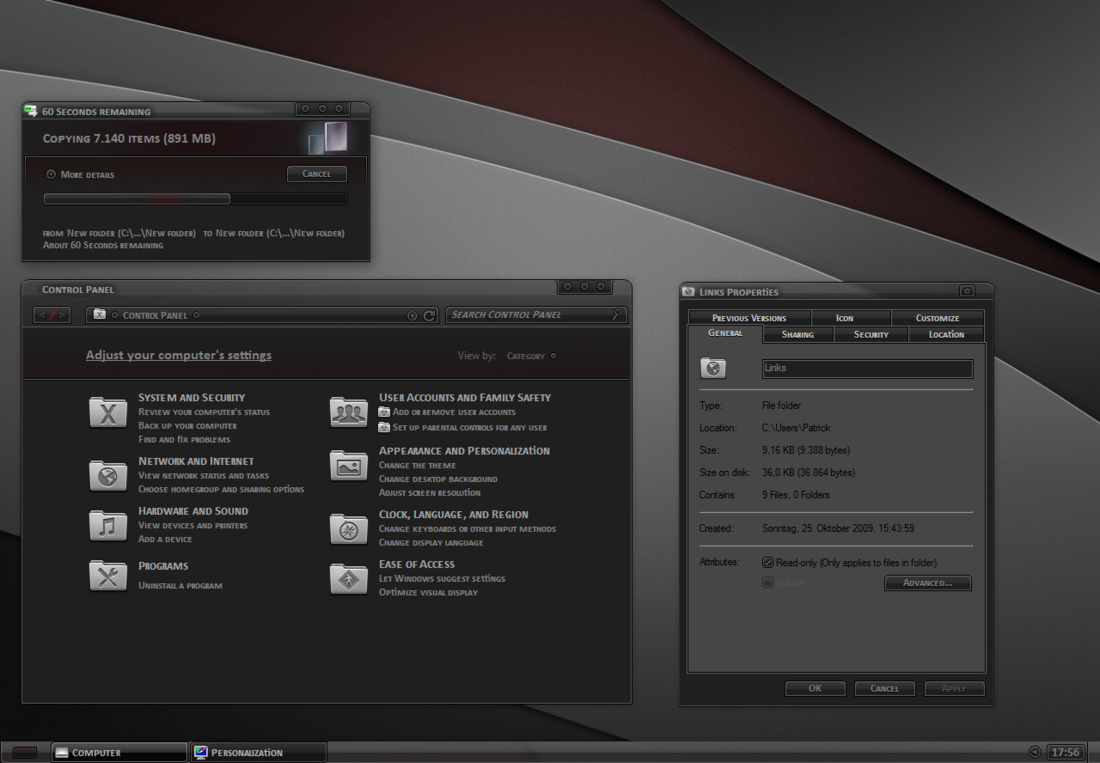
Task: Open the View by Category dropdown
Action: 532,356
